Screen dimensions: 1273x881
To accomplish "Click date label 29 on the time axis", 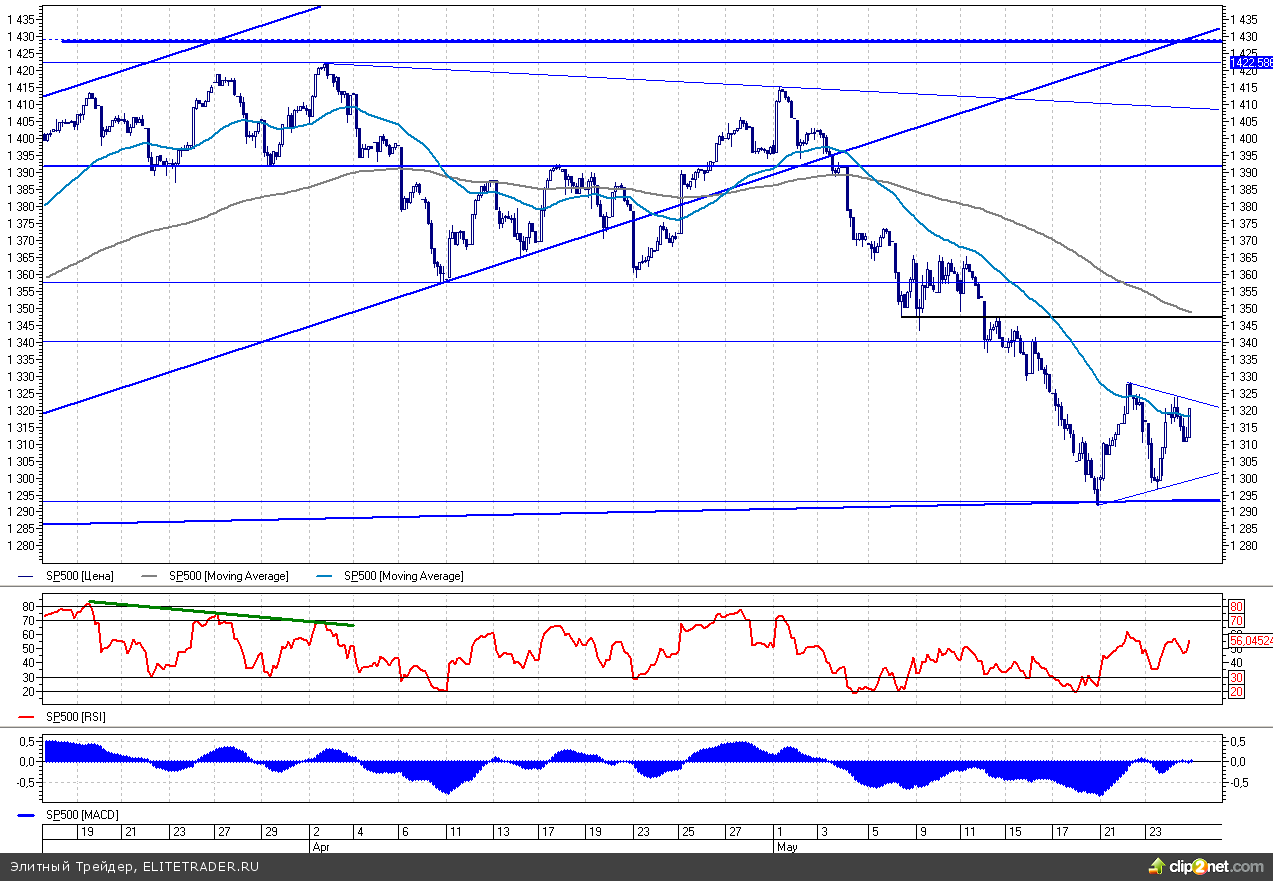I will pos(271,832).
